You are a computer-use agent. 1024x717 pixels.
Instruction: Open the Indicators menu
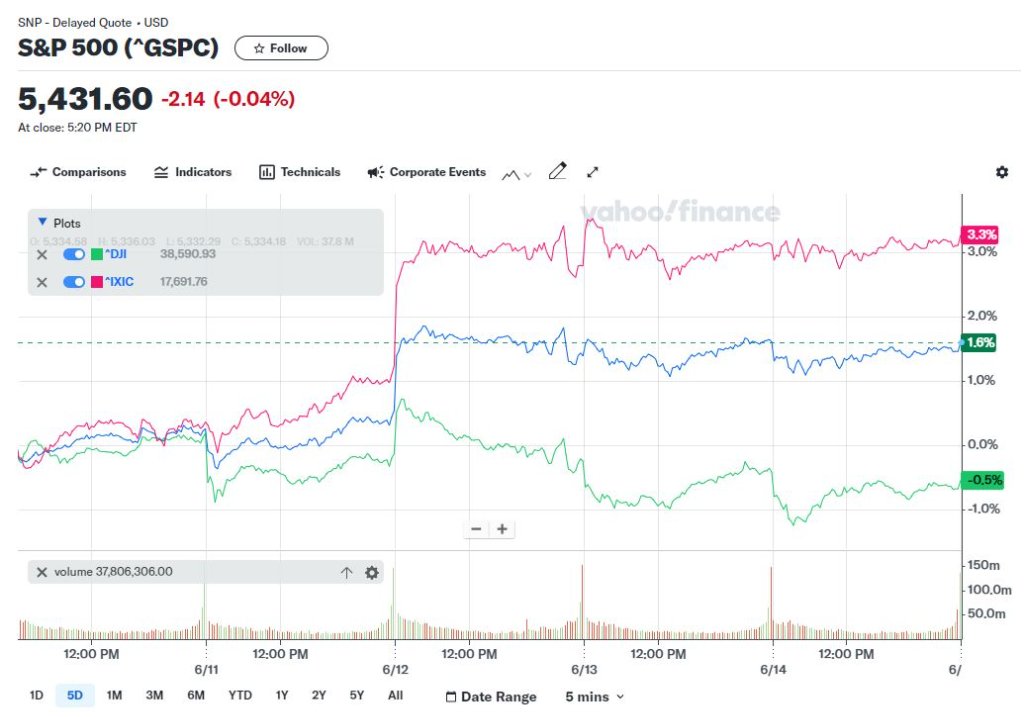193,172
